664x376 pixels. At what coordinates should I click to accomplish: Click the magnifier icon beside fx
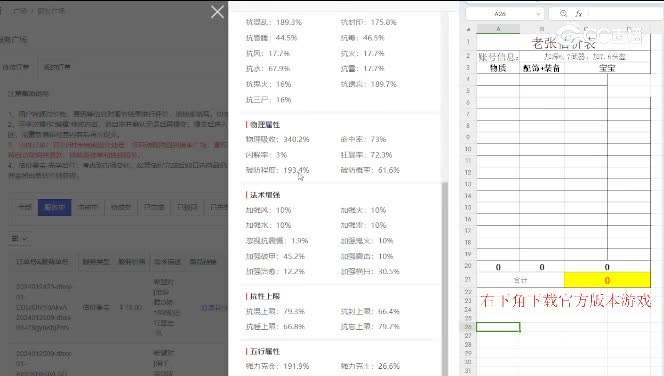(564, 14)
